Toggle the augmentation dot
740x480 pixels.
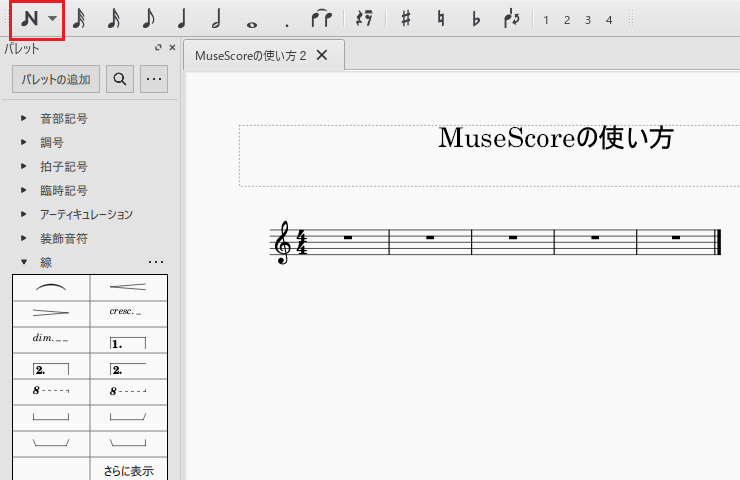286,25
